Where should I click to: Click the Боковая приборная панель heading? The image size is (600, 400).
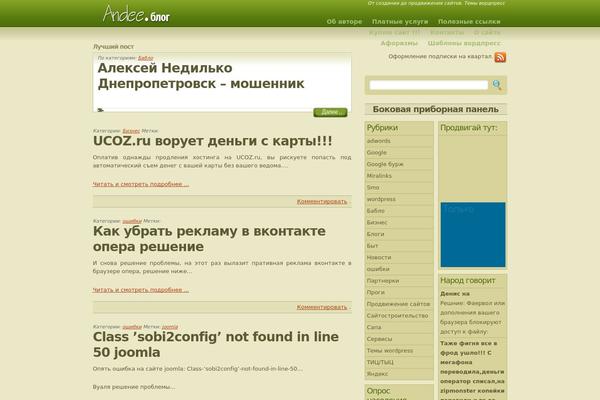click(x=435, y=109)
